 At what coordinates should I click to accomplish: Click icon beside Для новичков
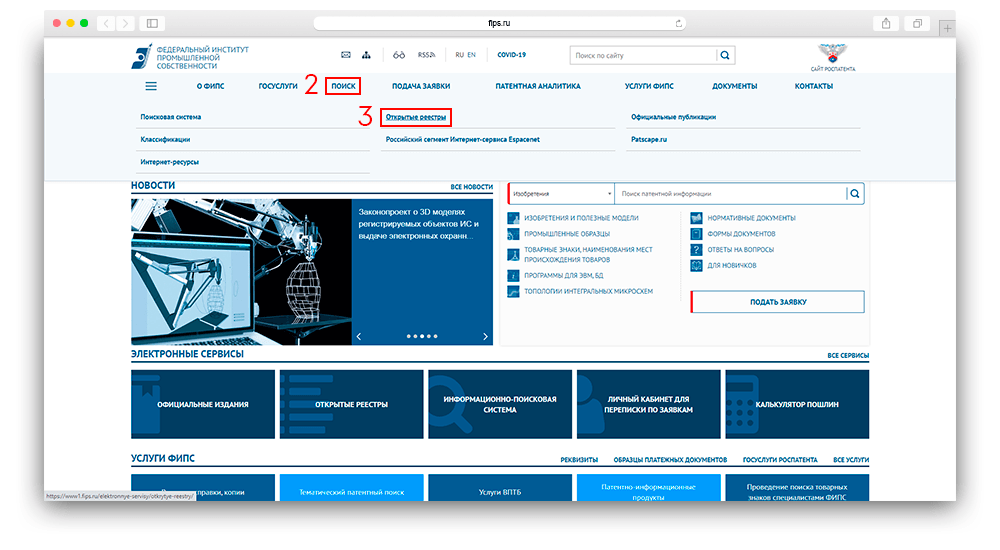[x=696, y=265]
